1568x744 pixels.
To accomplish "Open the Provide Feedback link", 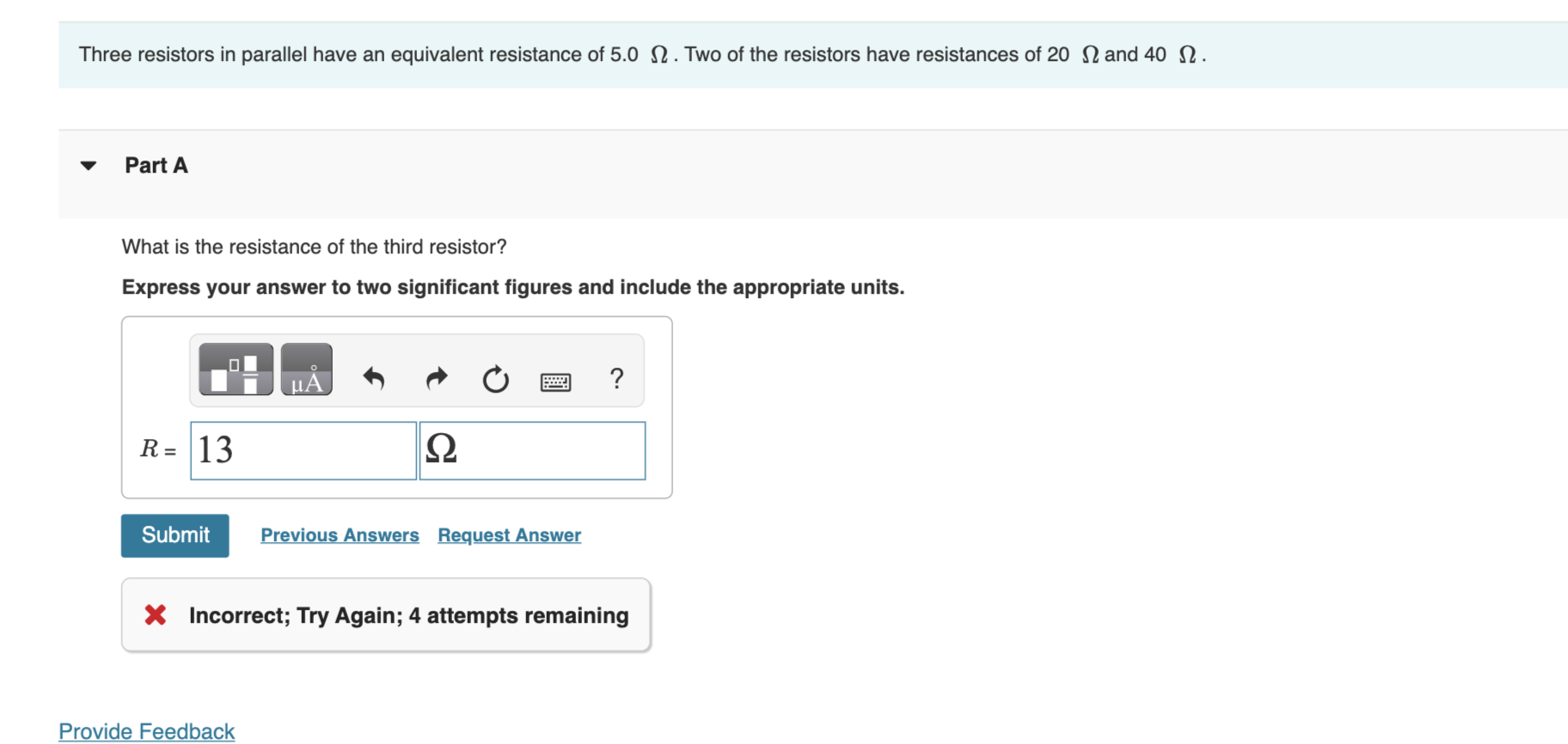I will [147, 731].
